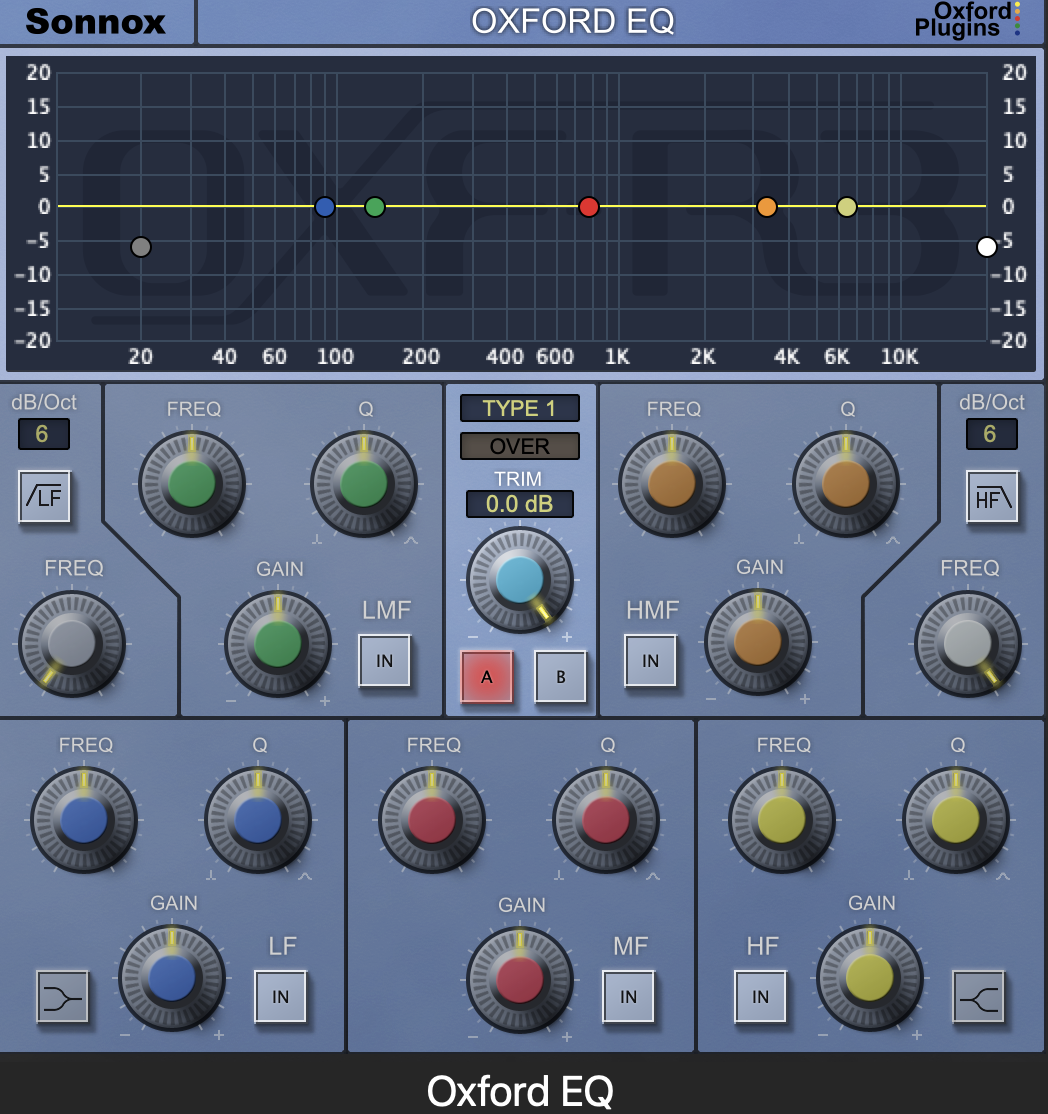Switch the LF band shelf shape icon
Viewport: 1048px width, 1114px height.
coord(63,997)
